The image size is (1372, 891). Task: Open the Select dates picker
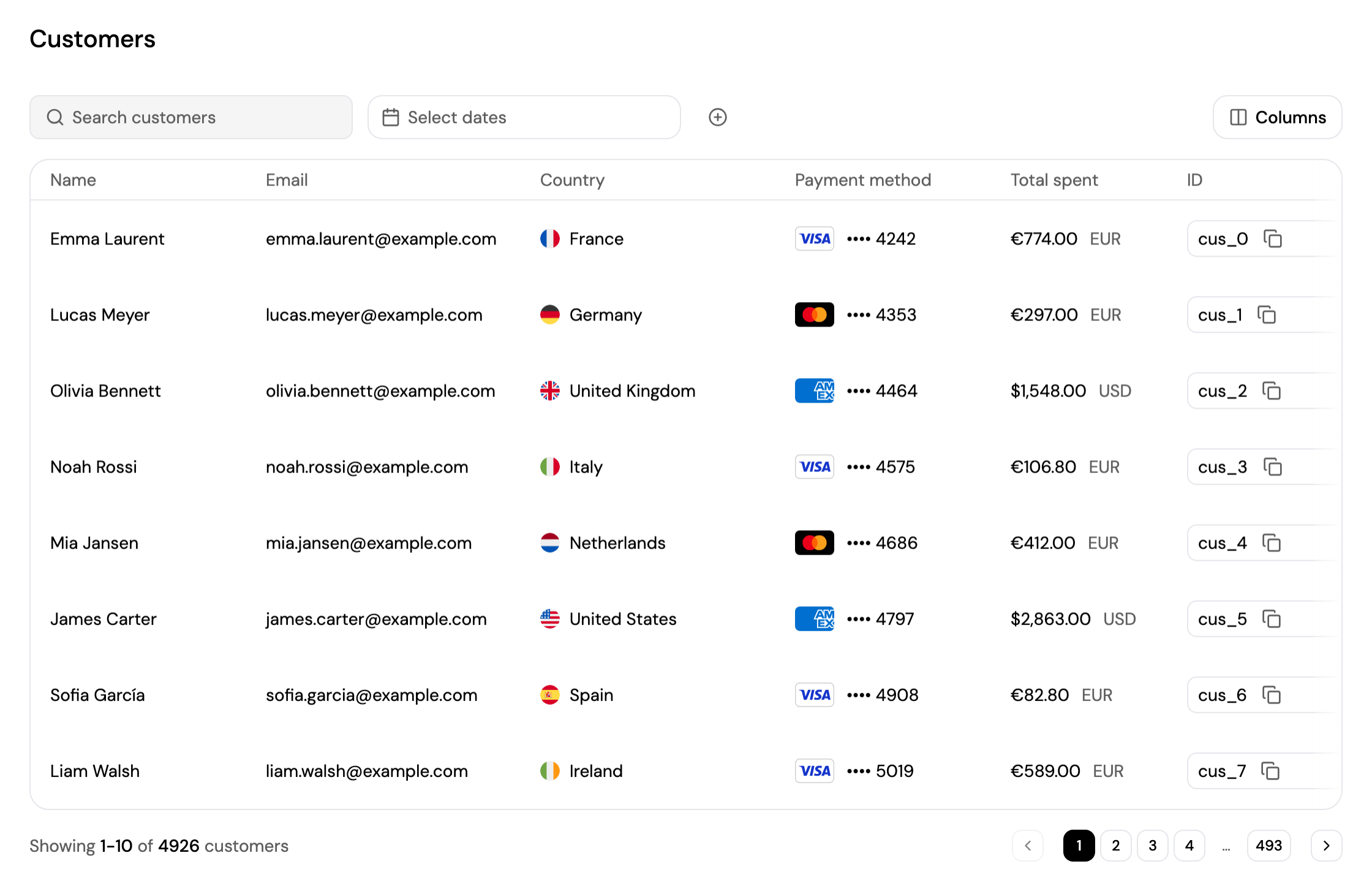524,117
